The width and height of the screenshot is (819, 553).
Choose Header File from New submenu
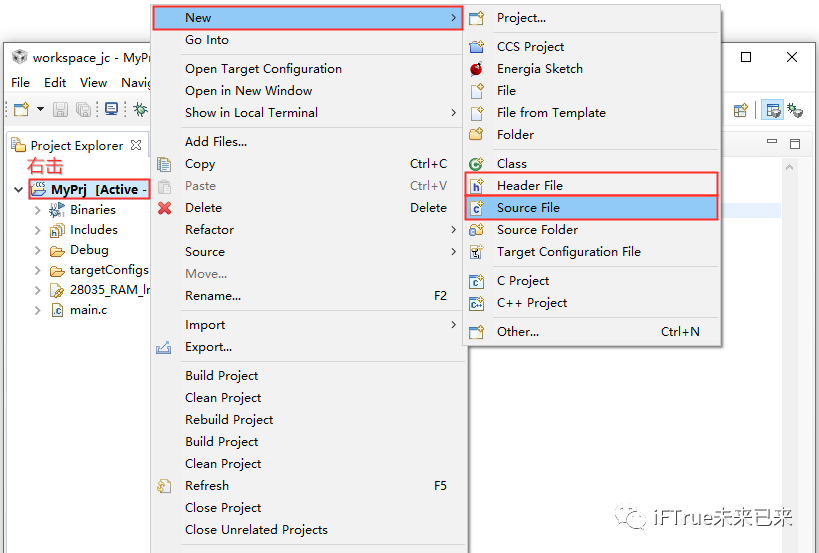tap(529, 185)
